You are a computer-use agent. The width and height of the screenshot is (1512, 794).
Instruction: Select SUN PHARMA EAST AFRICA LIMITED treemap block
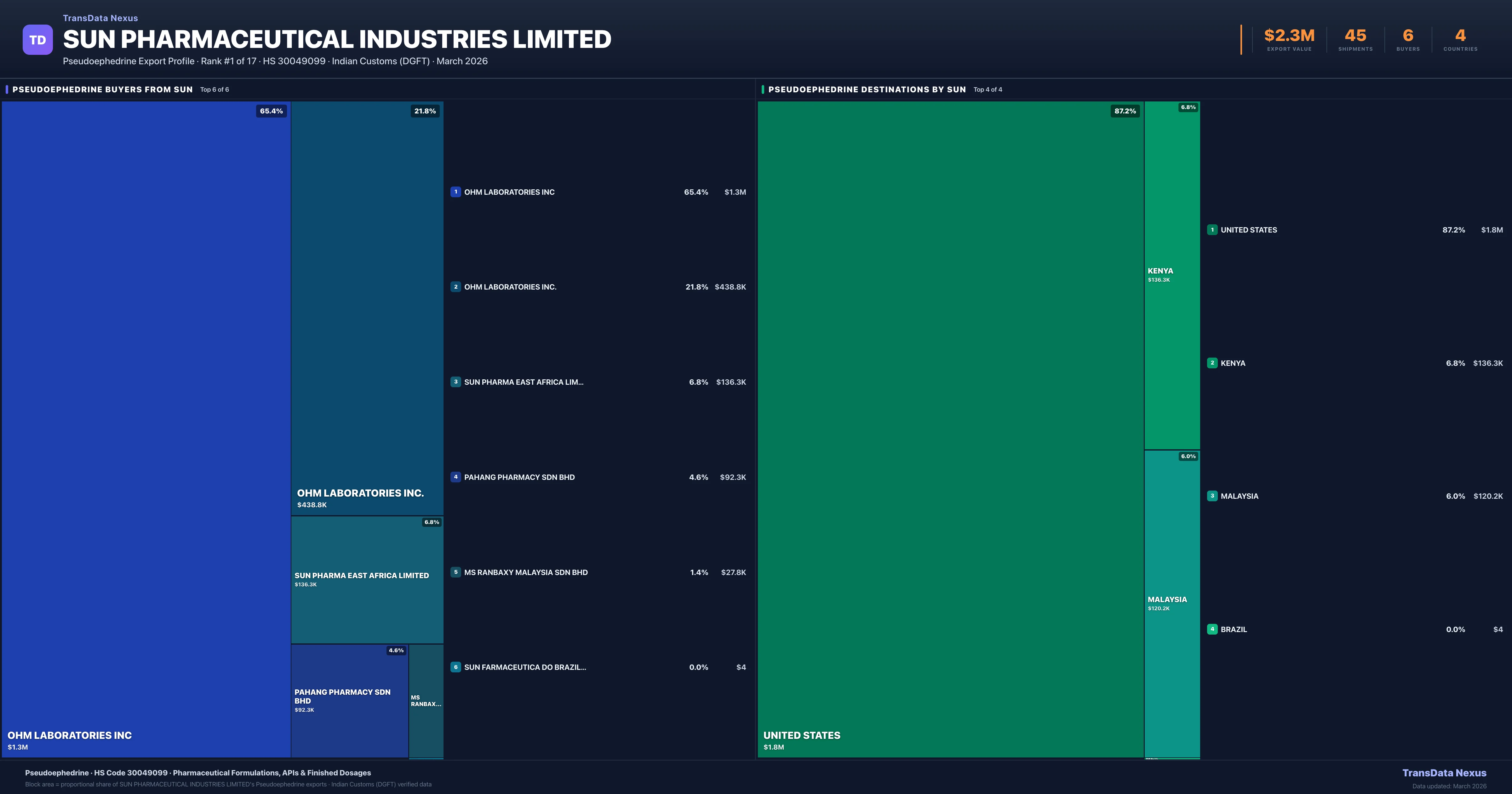point(367,579)
